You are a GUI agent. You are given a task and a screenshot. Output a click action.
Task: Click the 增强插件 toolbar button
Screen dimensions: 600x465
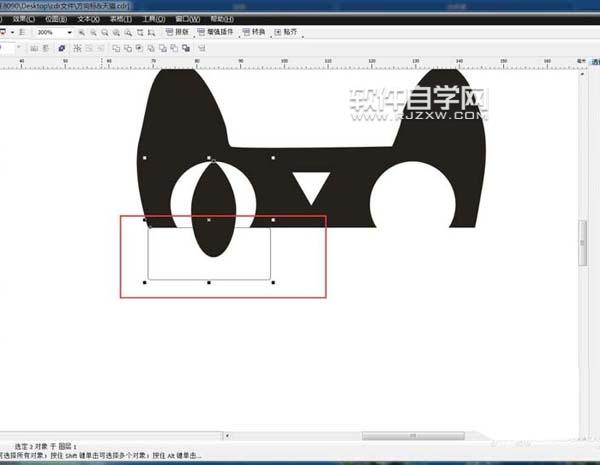point(216,33)
